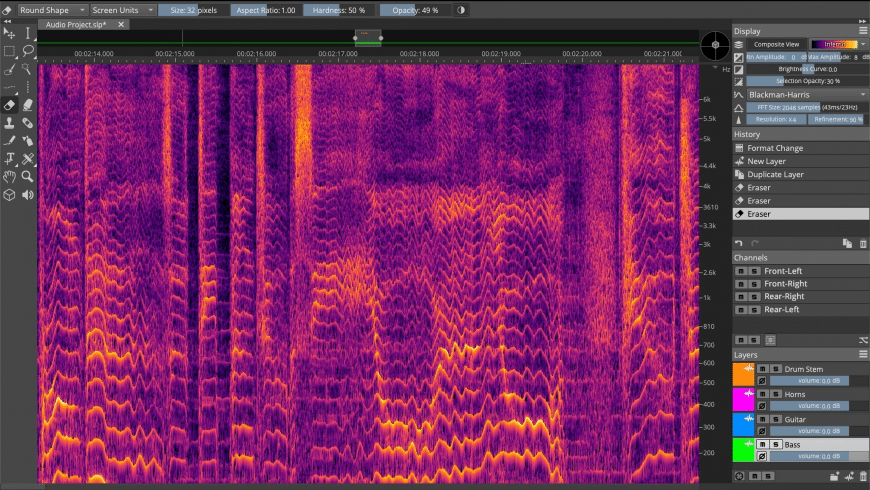This screenshot has height=490, width=870.
Task: Delete the selected layer with the trash icon
Action: (x=863, y=476)
